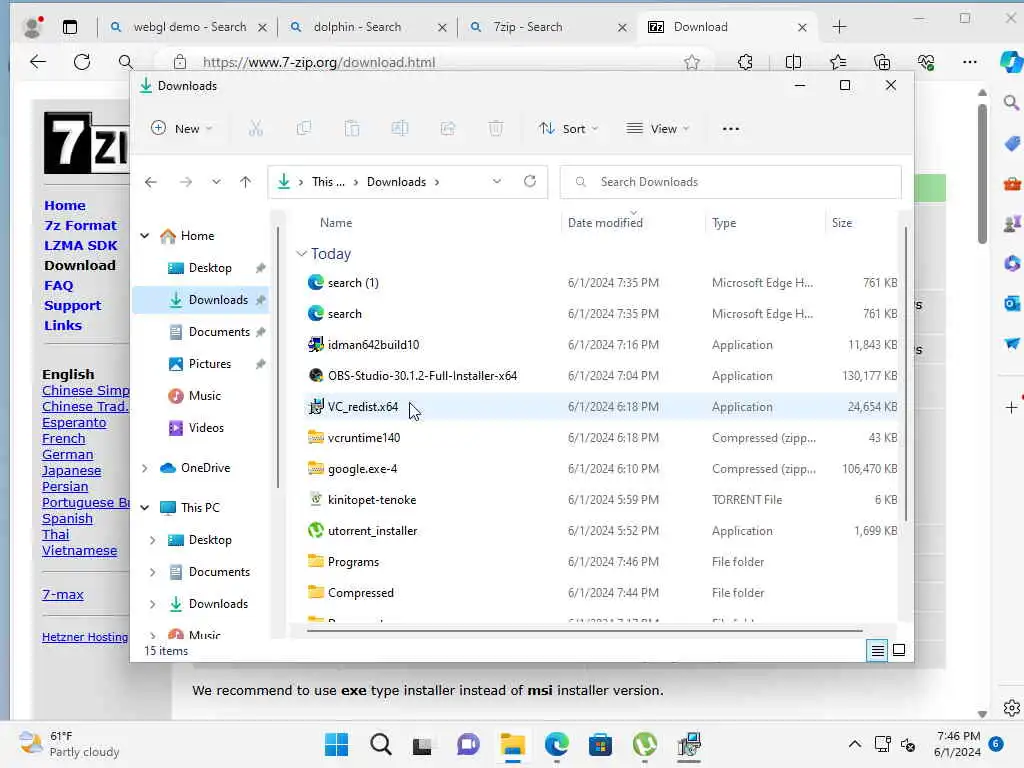Viewport: 1024px width, 768px height.
Task: Open the LZMA SDK link
Action: (x=81, y=246)
